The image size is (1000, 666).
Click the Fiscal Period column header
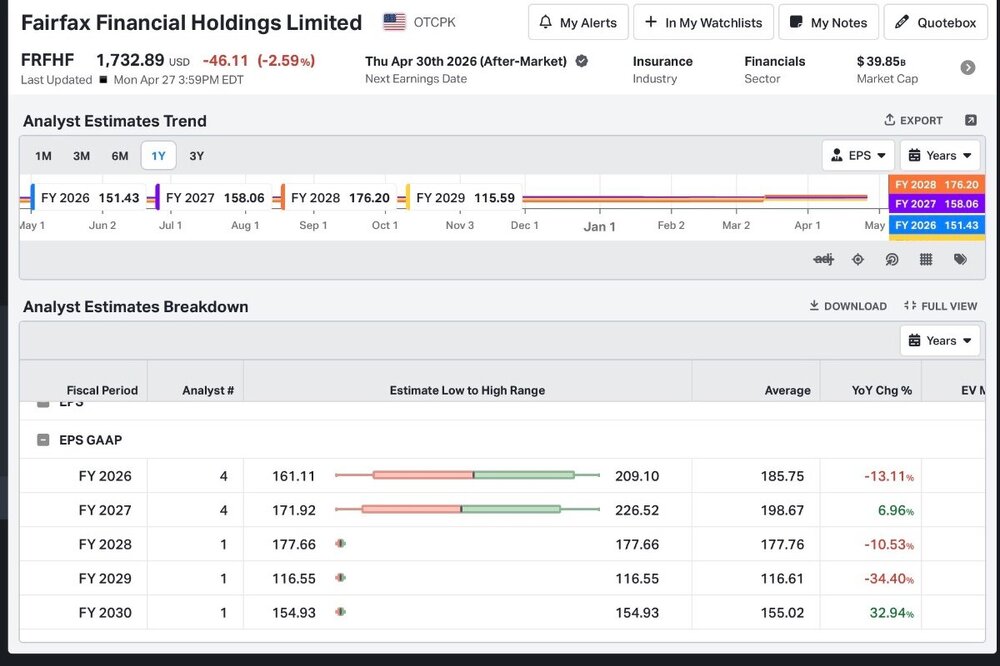tap(102, 390)
